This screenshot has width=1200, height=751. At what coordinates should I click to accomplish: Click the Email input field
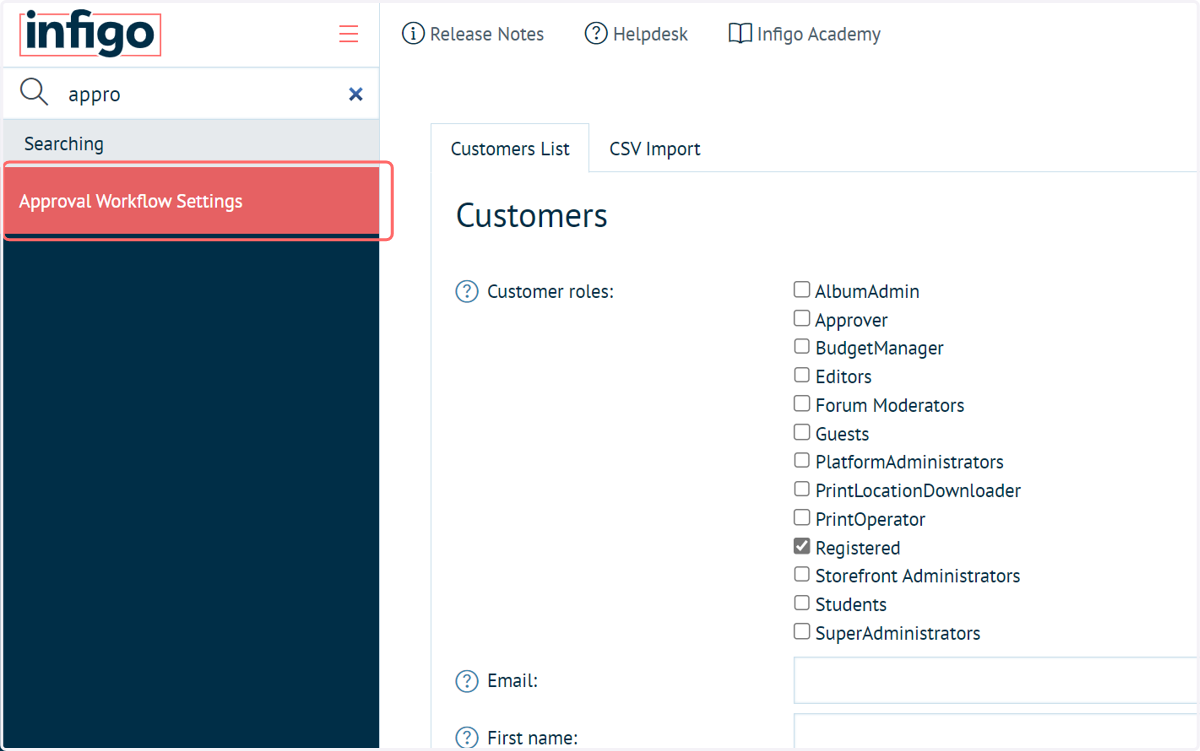(996, 680)
